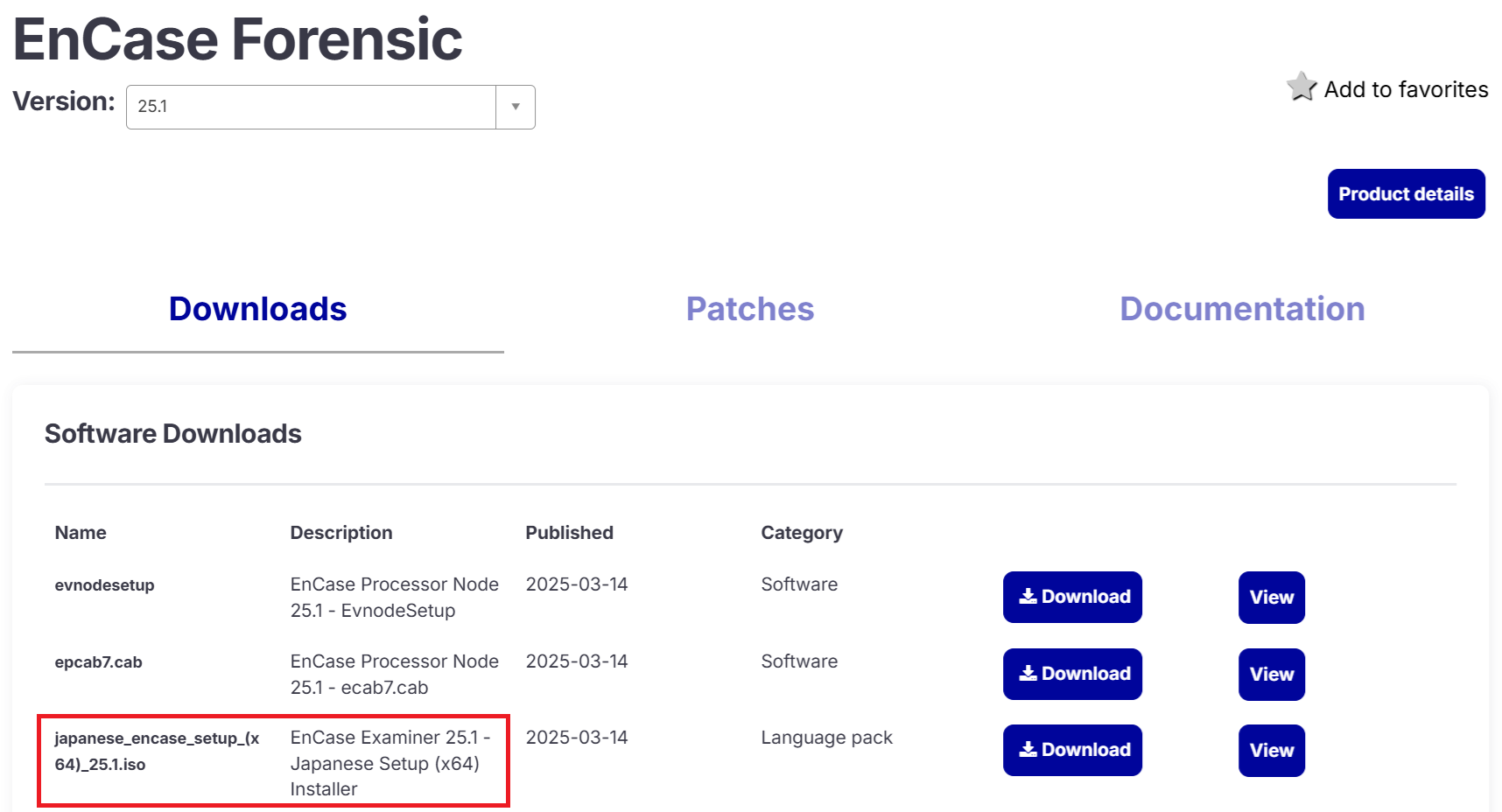
Task: Click the Version 25.1 field
Action: (x=312, y=107)
